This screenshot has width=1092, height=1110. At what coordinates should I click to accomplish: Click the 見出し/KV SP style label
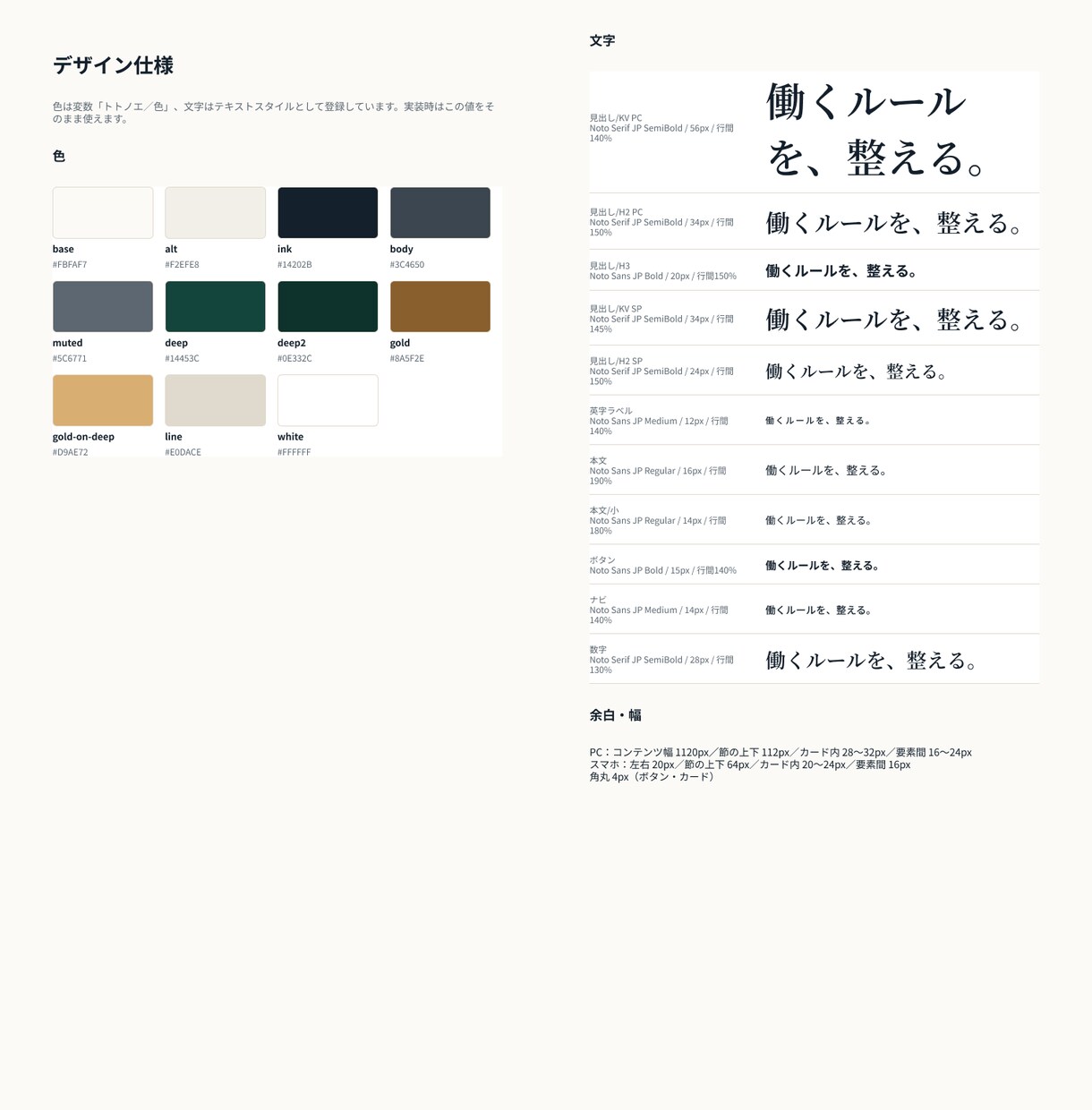(616, 309)
